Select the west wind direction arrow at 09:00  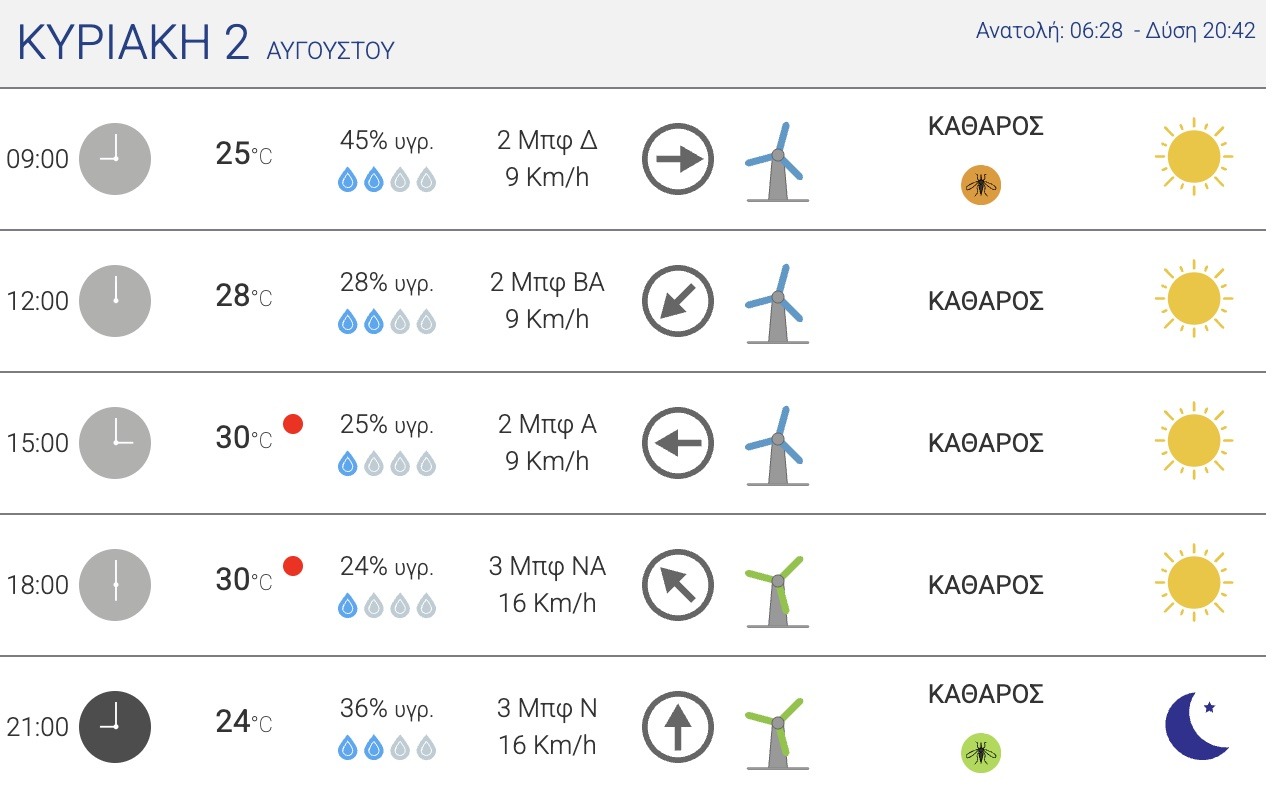(x=677, y=159)
